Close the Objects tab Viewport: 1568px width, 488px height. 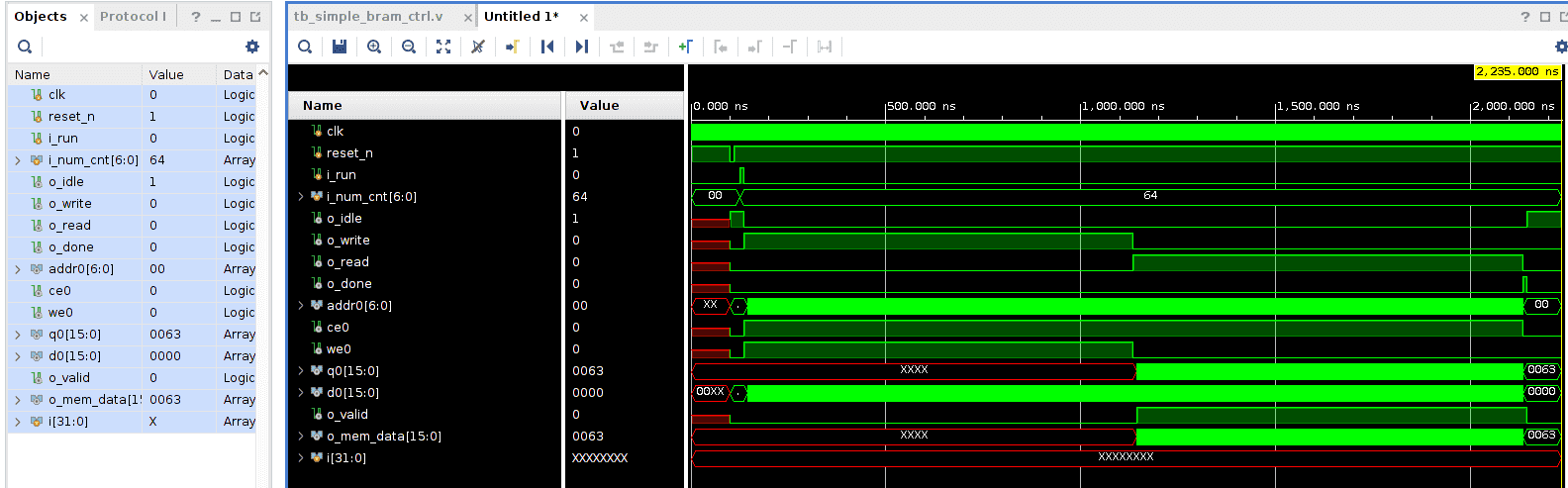click(84, 18)
